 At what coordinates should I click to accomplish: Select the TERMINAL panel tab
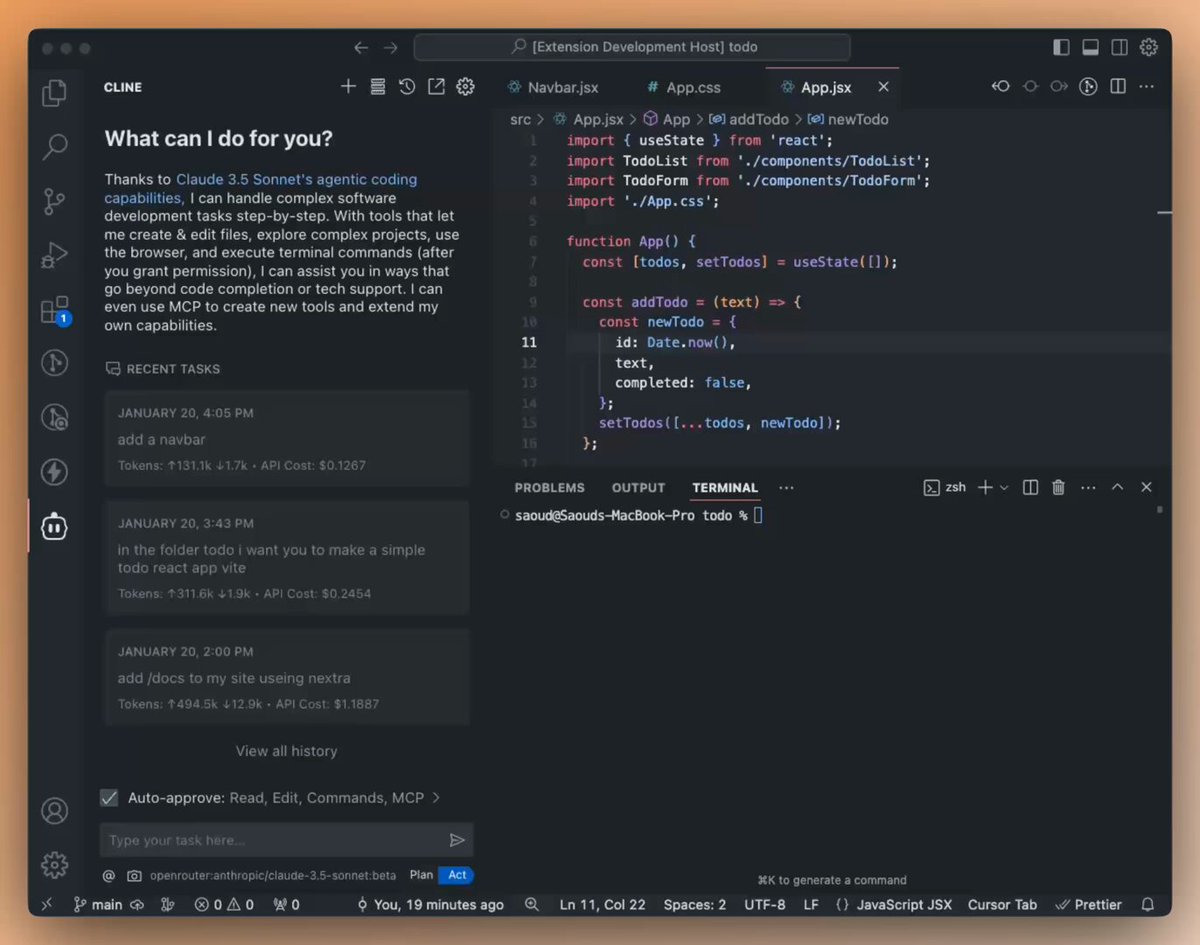(725, 488)
